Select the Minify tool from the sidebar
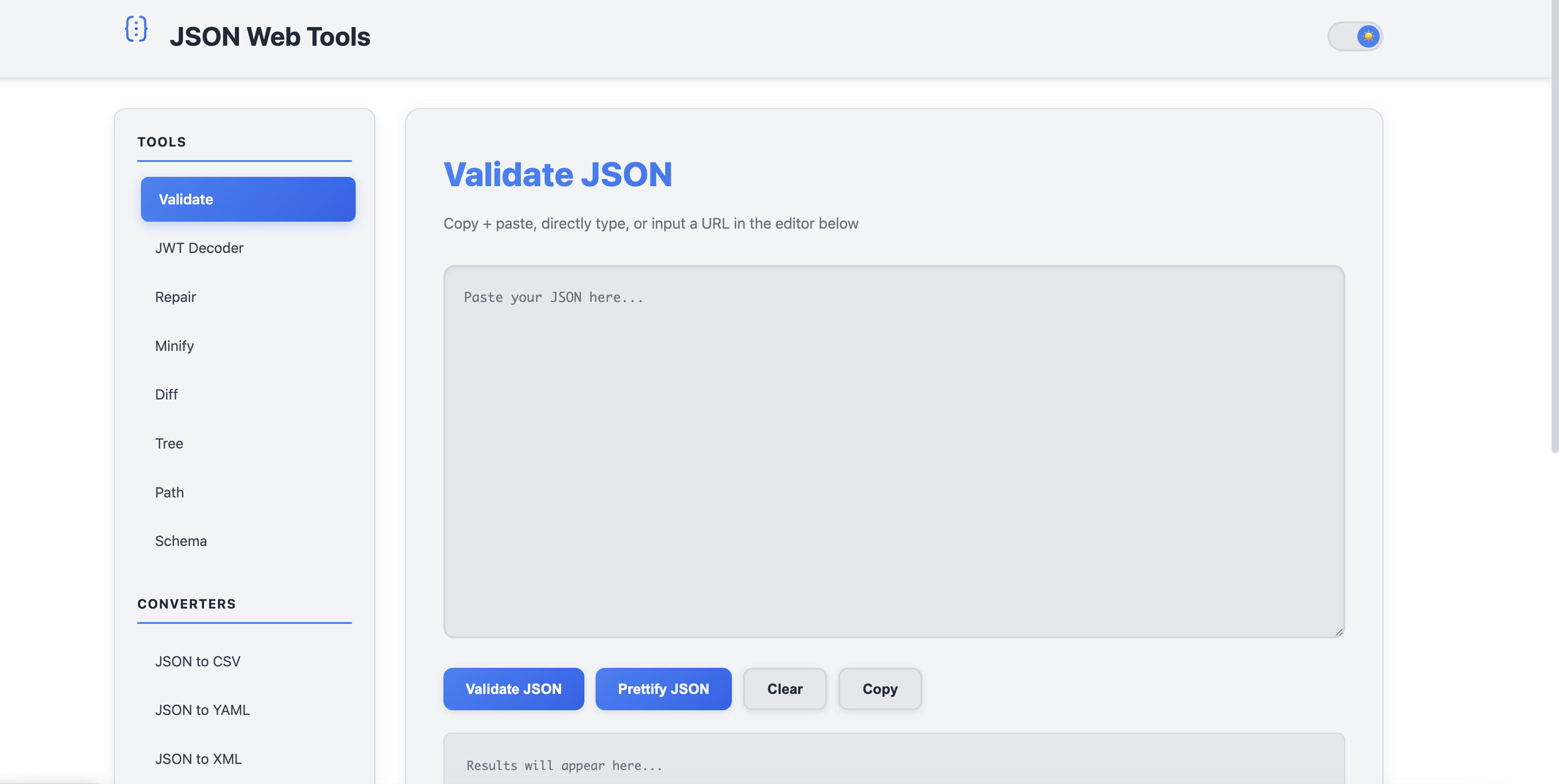The height and width of the screenshot is (784, 1559). tap(174, 345)
